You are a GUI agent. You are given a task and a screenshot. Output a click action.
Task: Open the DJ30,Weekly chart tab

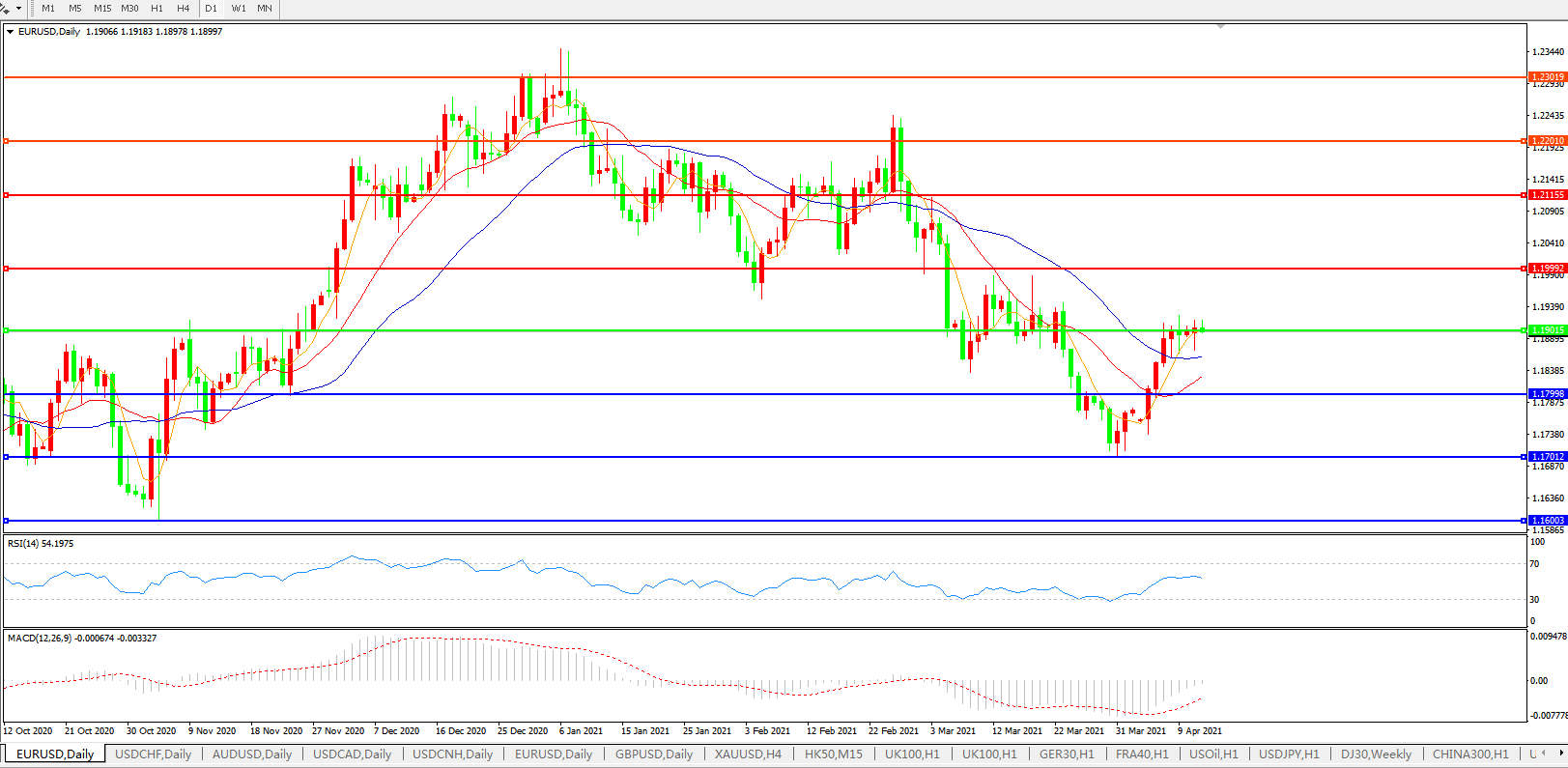pos(1375,754)
